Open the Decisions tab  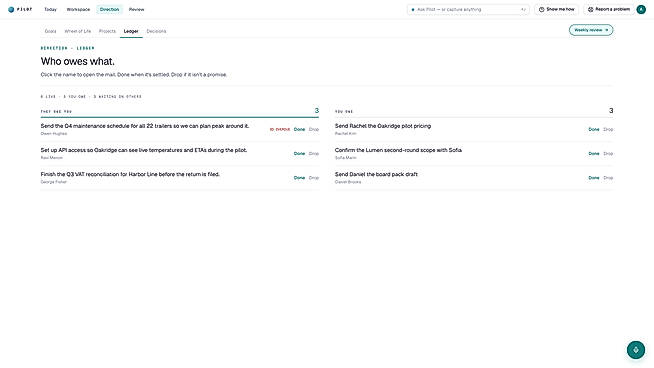[156, 31]
